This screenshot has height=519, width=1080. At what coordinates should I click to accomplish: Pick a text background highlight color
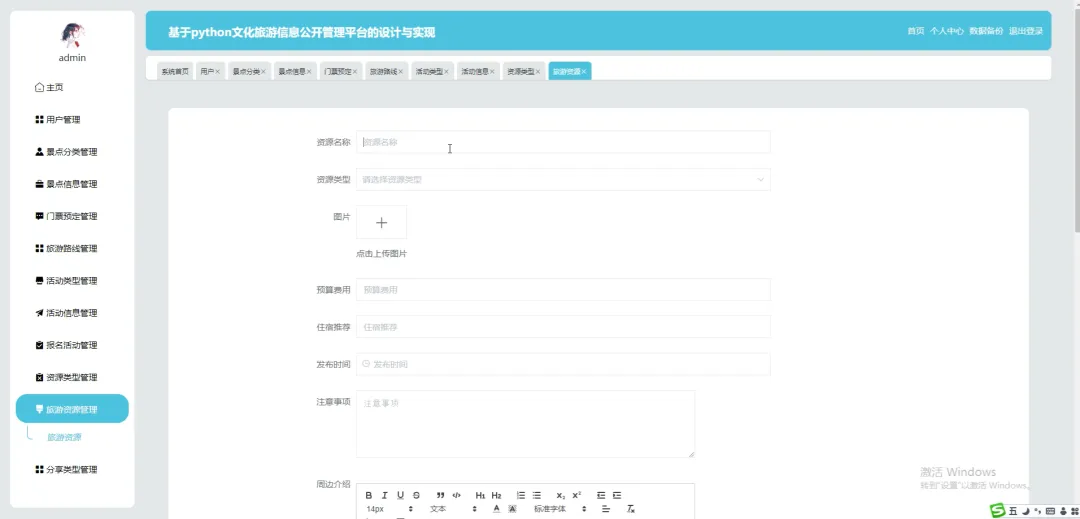coord(512,509)
